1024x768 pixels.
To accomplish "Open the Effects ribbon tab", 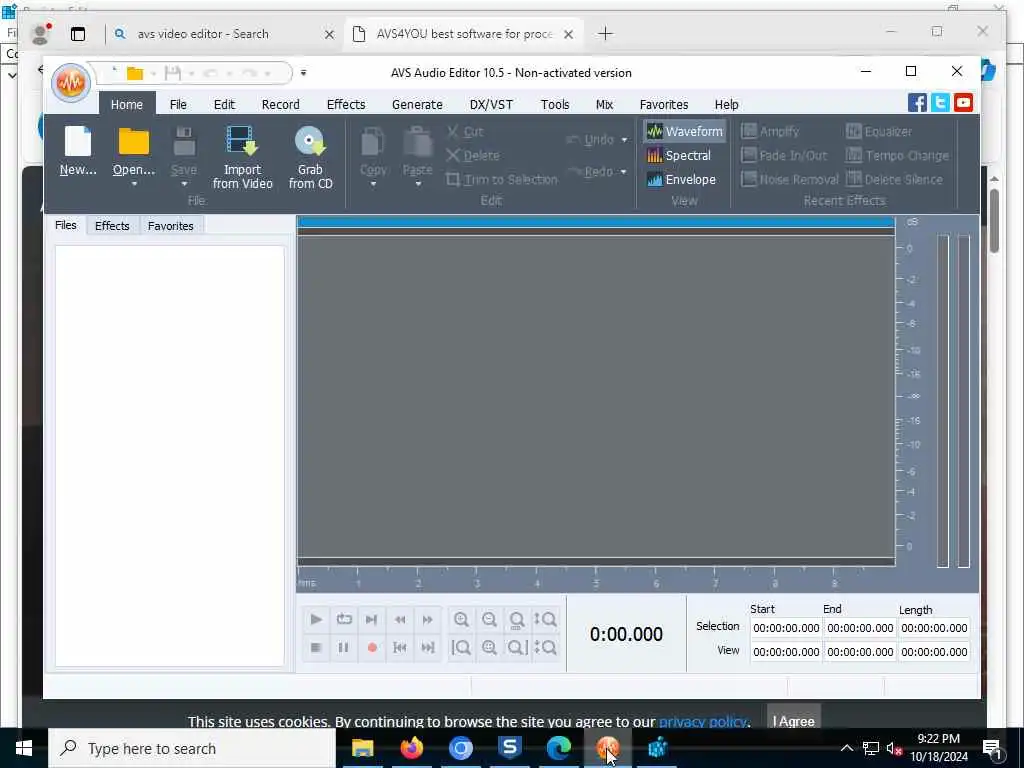I will pyautogui.click(x=346, y=104).
